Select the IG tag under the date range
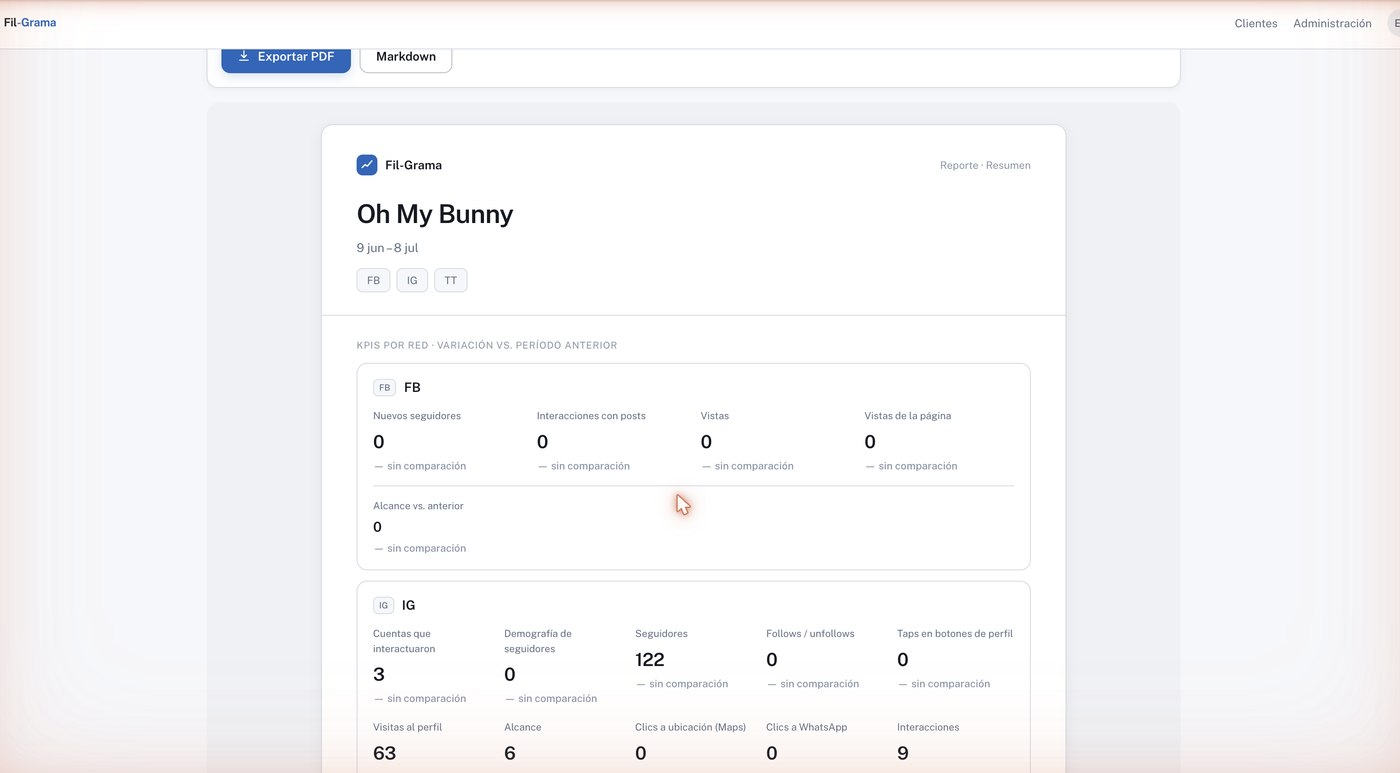This screenshot has width=1400, height=773. [412, 280]
